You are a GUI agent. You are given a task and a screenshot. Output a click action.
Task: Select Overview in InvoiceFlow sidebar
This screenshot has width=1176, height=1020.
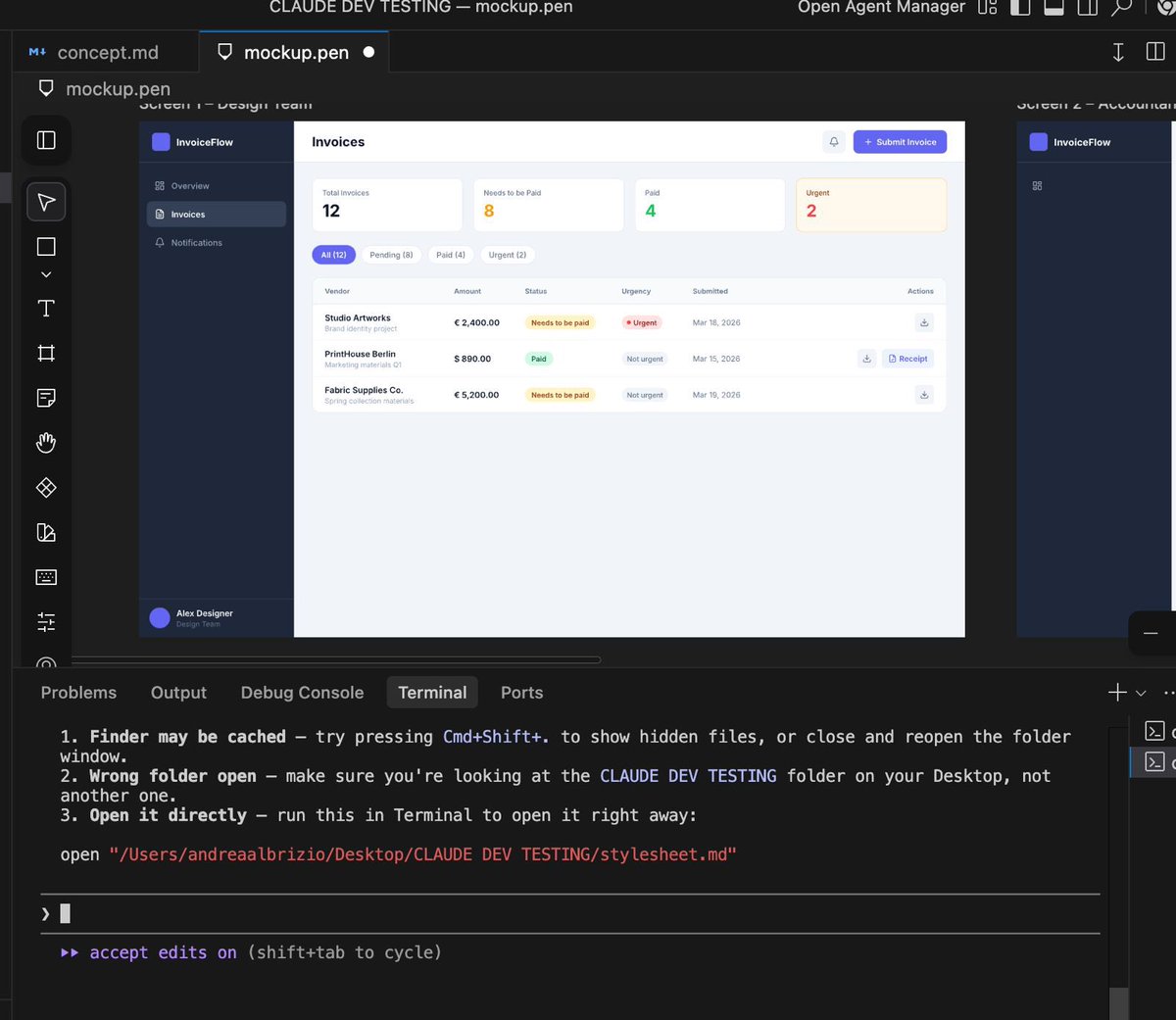click(217, 186)
